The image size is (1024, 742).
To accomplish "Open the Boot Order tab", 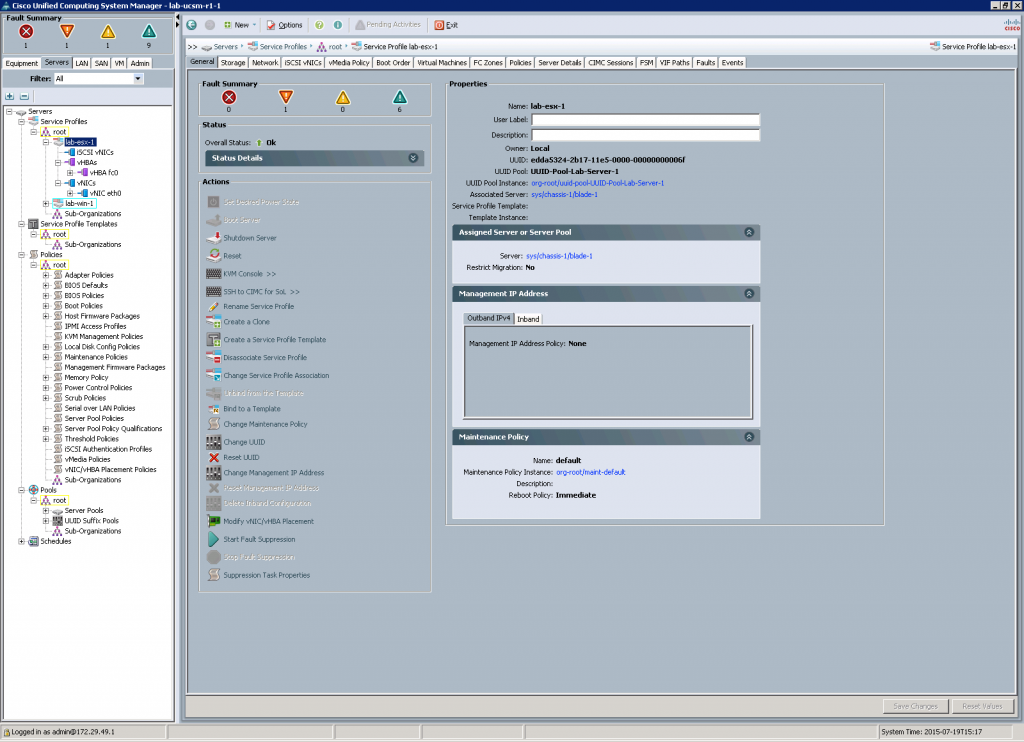I will click(393, 63).
